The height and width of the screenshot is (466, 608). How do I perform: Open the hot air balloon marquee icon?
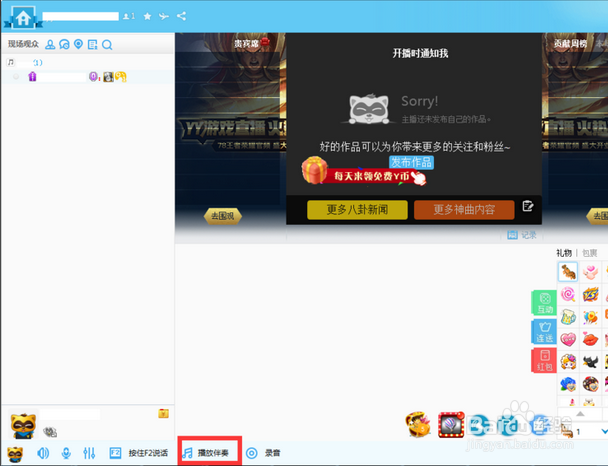click(x=451, y=425)
